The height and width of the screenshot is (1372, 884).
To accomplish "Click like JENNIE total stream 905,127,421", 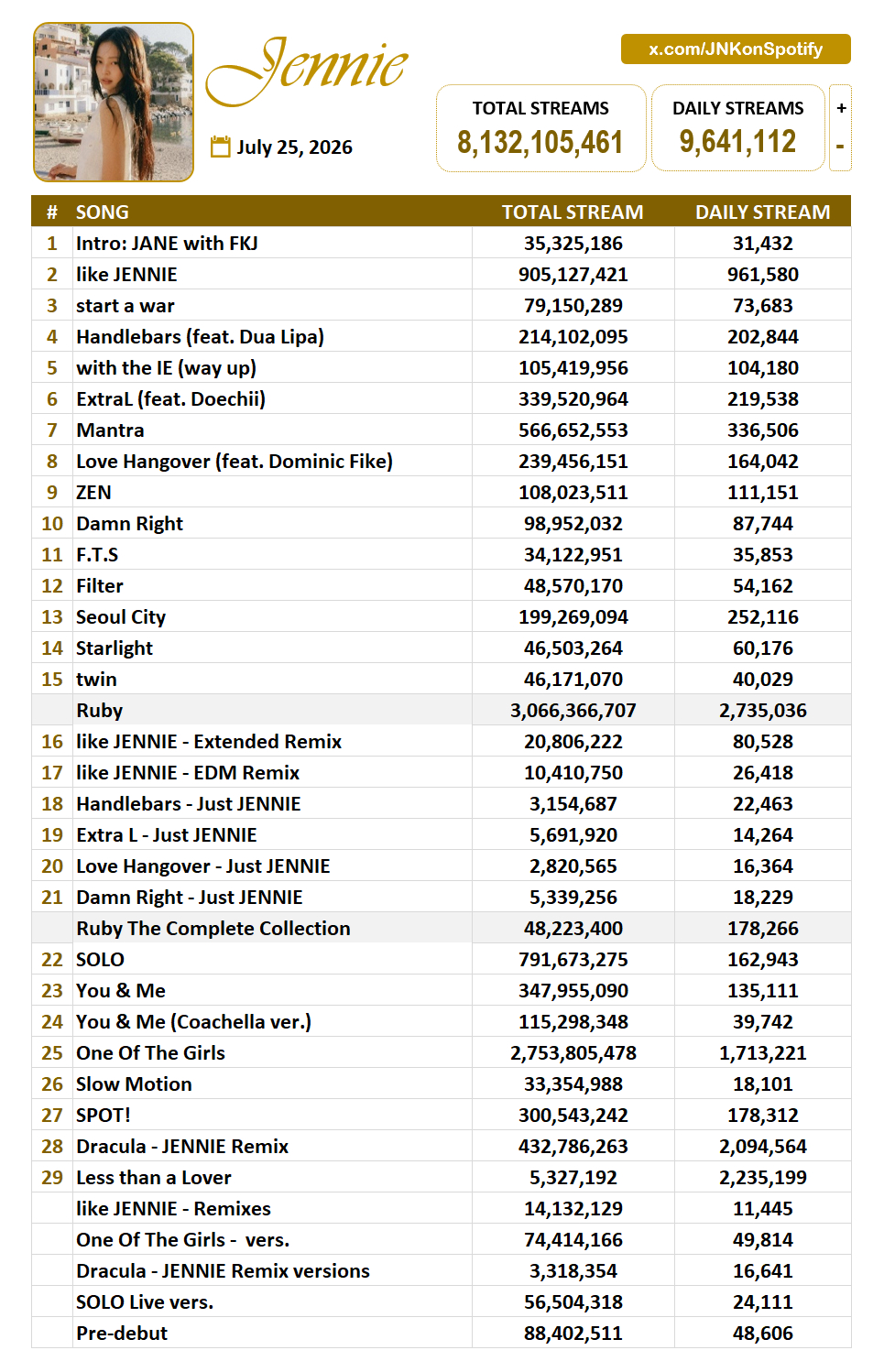I will coord(573,274).
